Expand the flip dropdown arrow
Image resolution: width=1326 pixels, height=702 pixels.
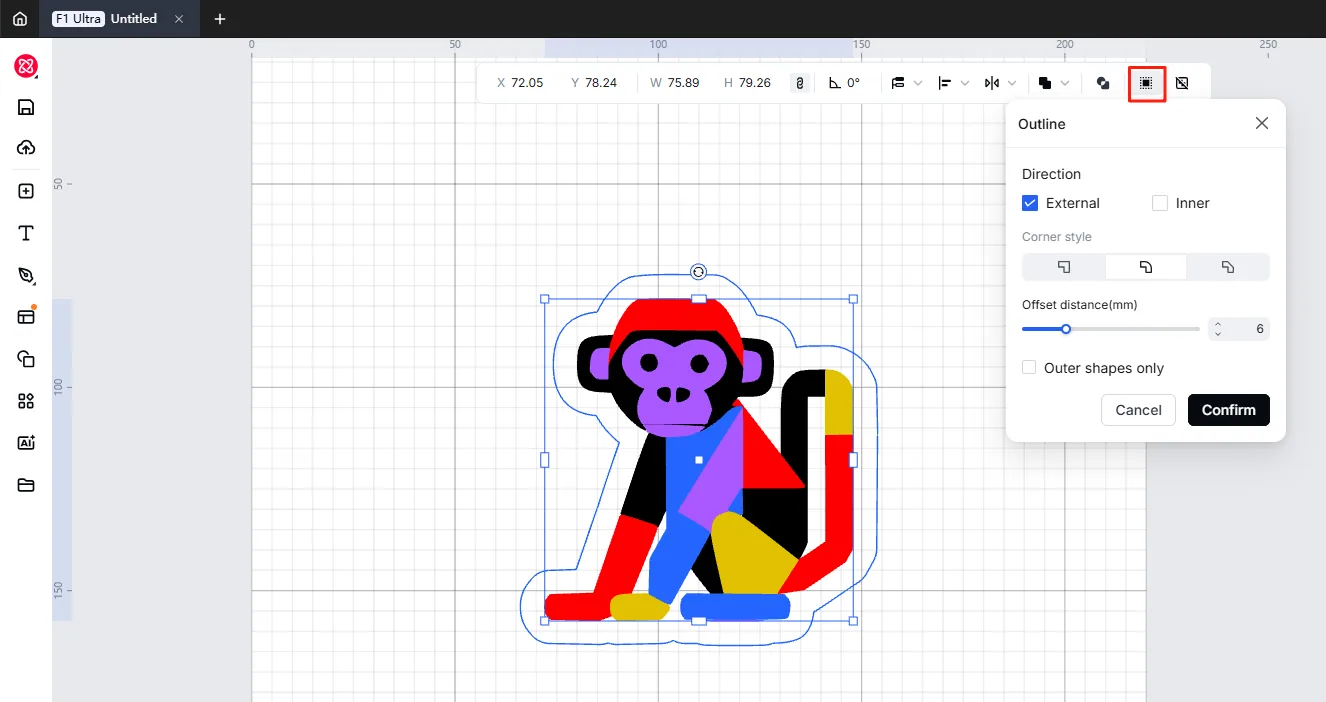(x=1012, y=83)
